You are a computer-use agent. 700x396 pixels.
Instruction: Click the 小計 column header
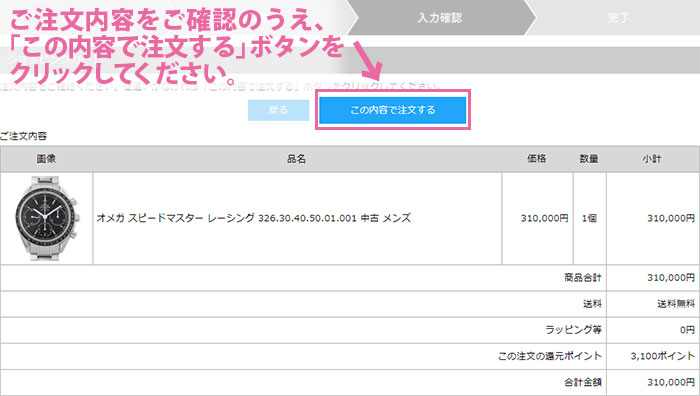[652, 159]
